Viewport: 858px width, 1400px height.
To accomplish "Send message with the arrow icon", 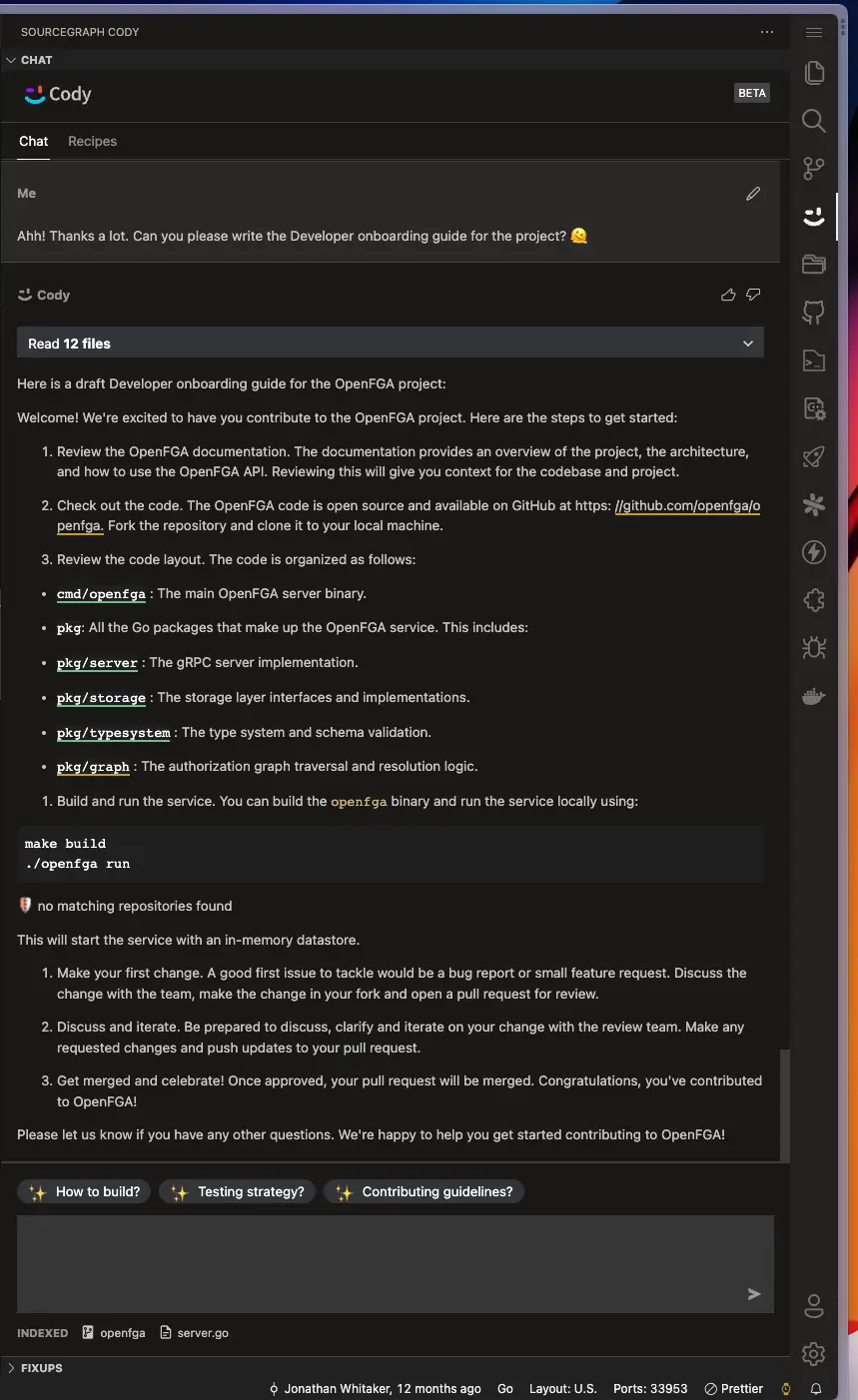I will tap(754, 1294).
